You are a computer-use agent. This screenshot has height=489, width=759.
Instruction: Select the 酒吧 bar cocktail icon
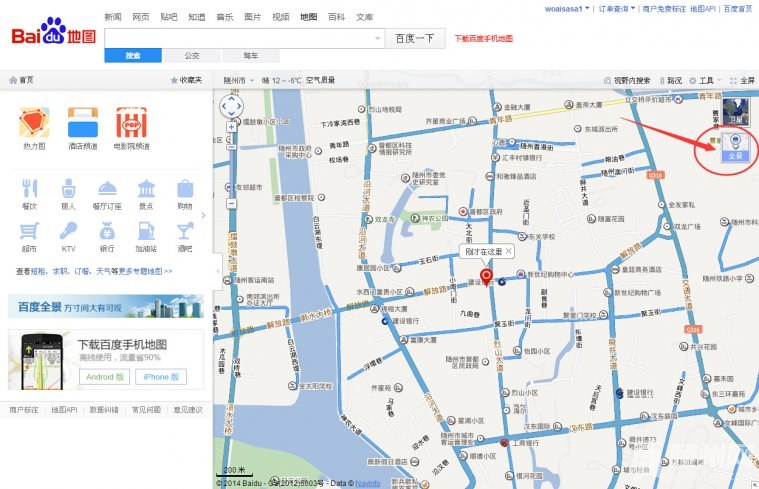pos(185,231)
